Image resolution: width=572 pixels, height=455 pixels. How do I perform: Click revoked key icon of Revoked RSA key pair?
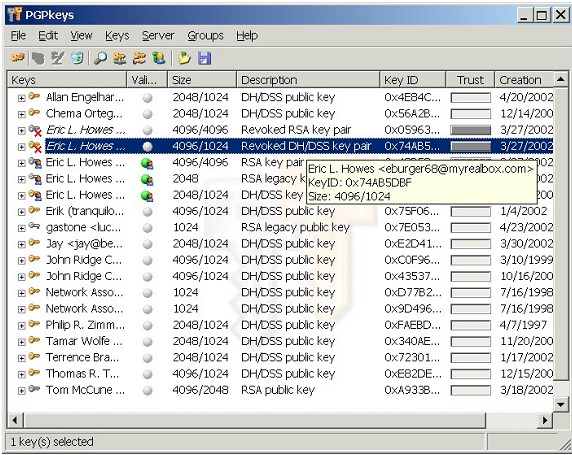[x=35, y=130]
